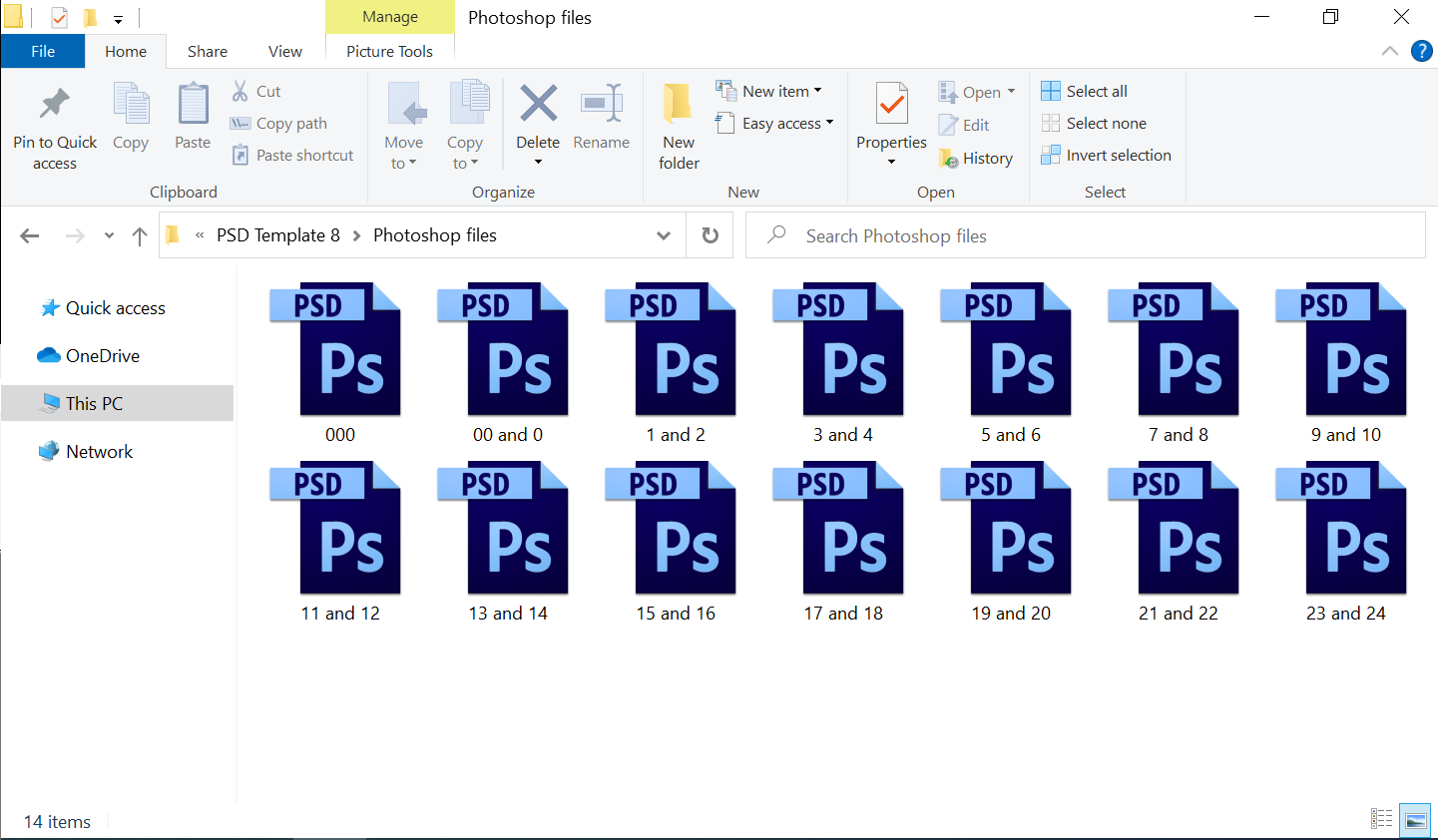The image size is (1438, 840).
Task: Refresh the Photoshop files folder
Action: 711,235
